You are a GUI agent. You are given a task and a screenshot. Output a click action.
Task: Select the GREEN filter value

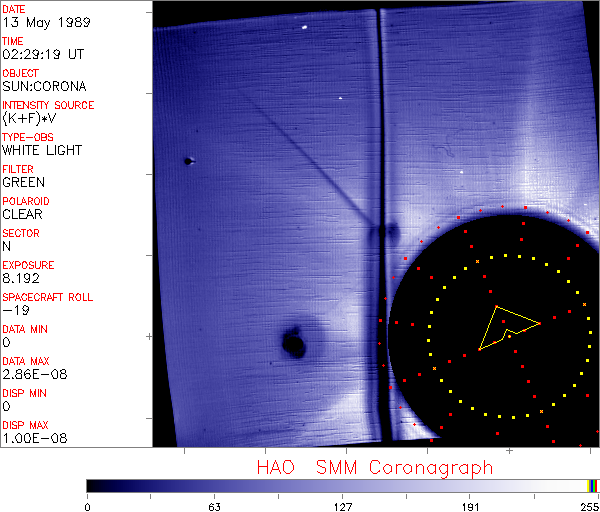click(23, 183)
